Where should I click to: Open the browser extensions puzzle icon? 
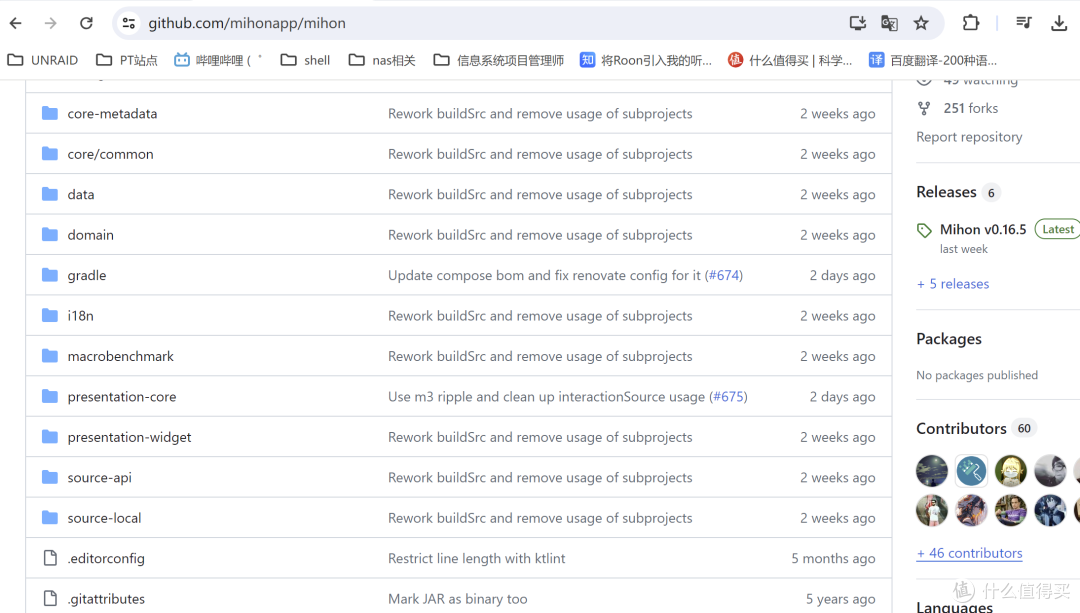coord(971,23)
